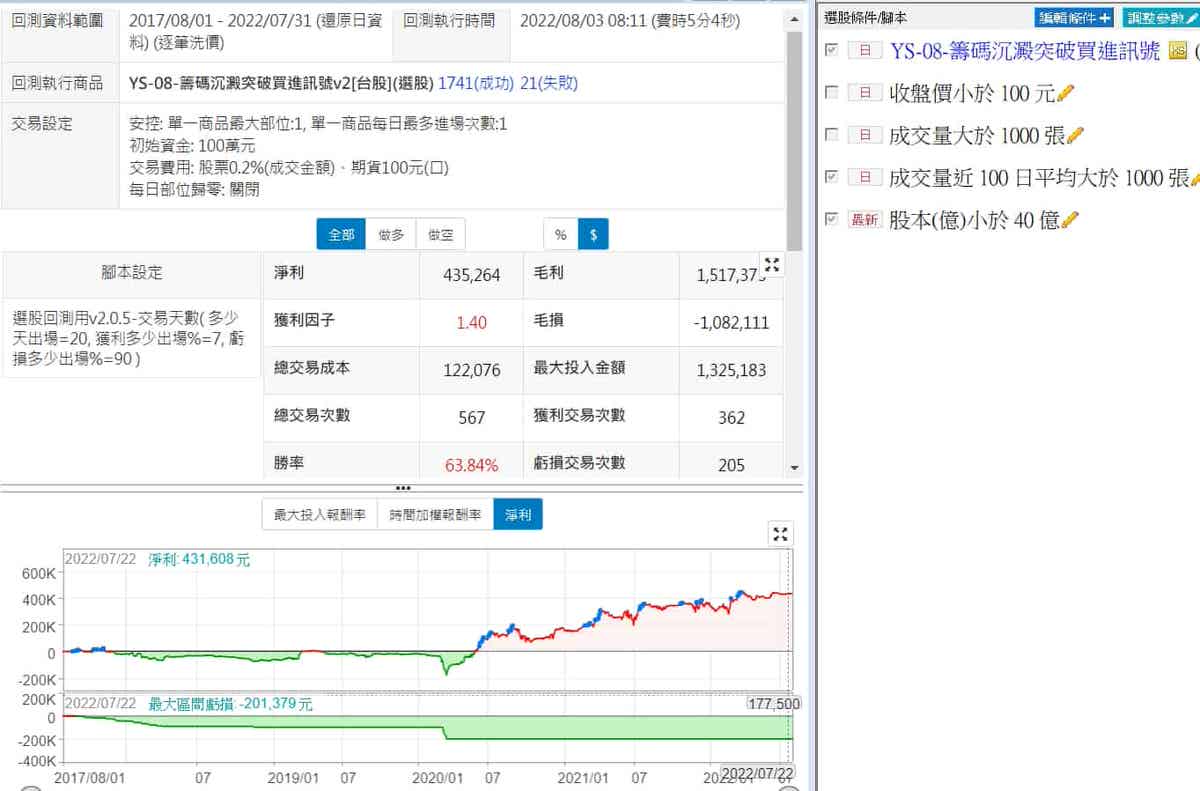
Task: Expand profit chart with fullscreen icon
Action: click(x=781, y=534)
